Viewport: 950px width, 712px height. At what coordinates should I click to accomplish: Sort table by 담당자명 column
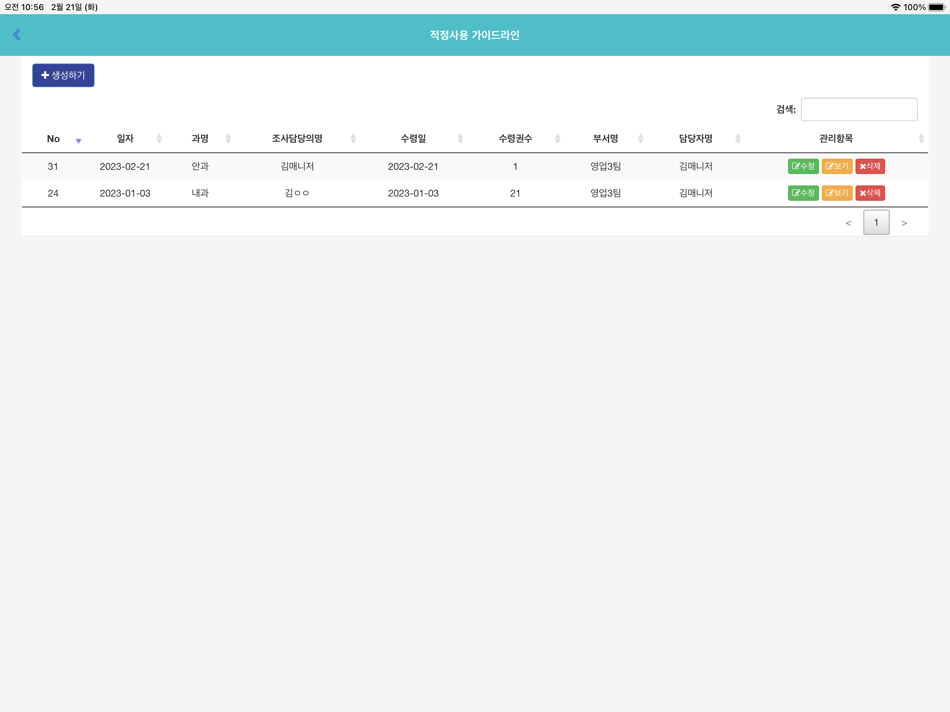pos(696,139)
